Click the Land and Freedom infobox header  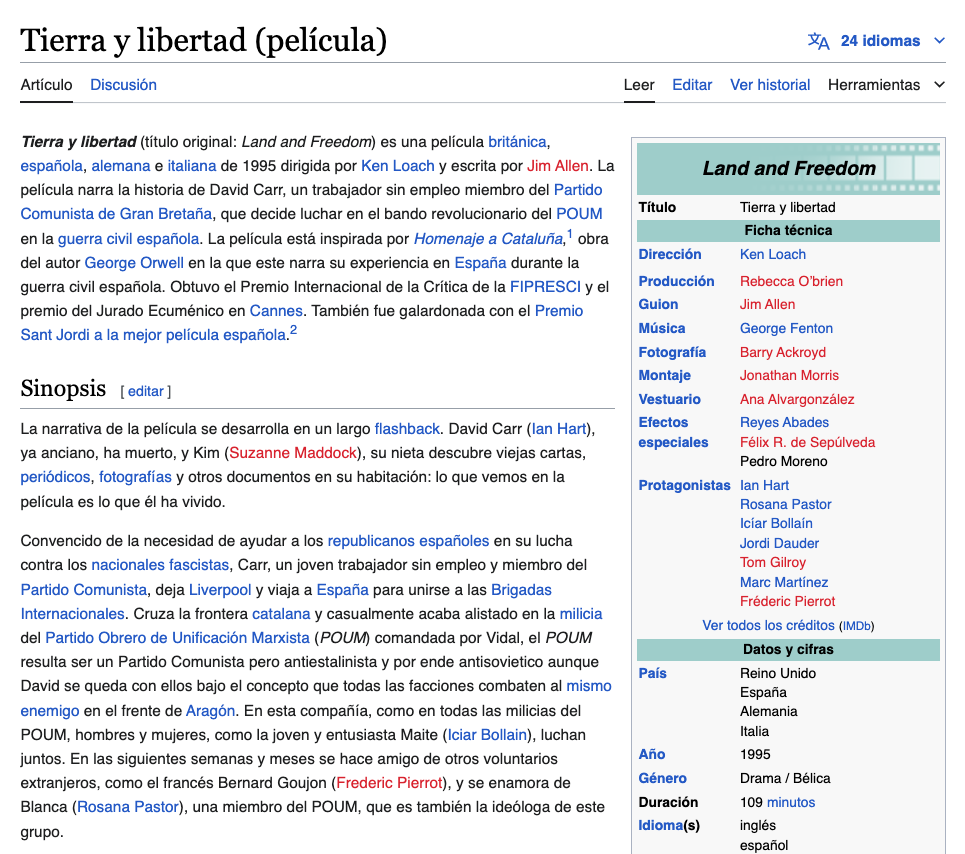coord(788,169)
